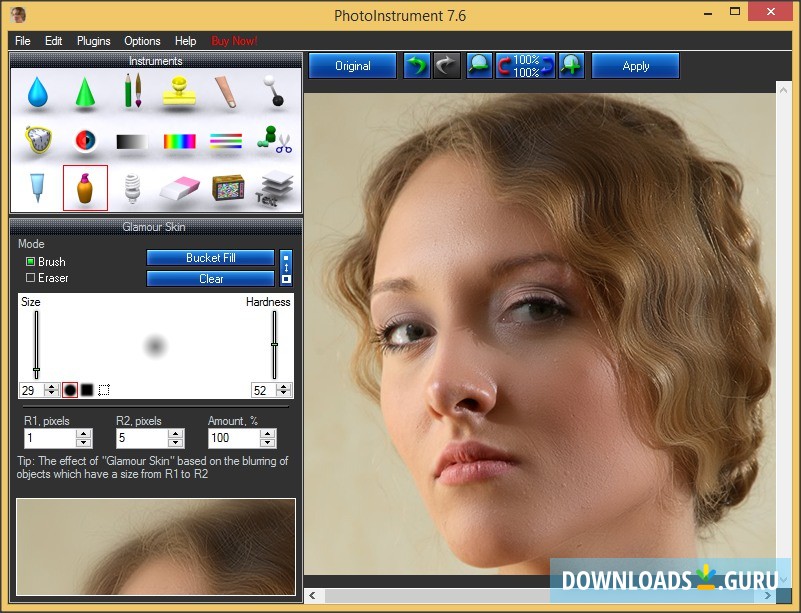
Task: Click the Apply button
Action: point(635,66)
